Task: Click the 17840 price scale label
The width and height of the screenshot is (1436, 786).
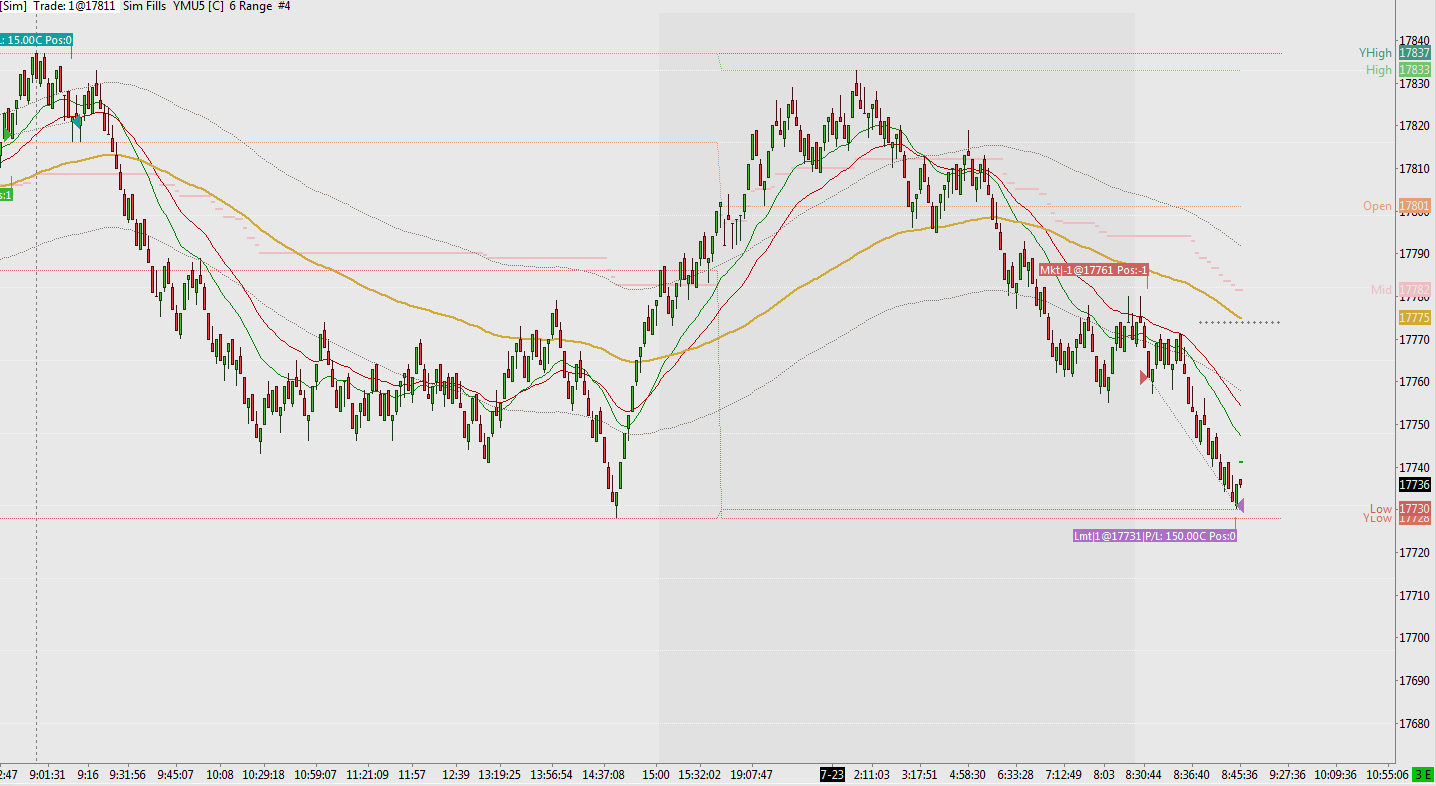Action: (x=1415, y=40)
